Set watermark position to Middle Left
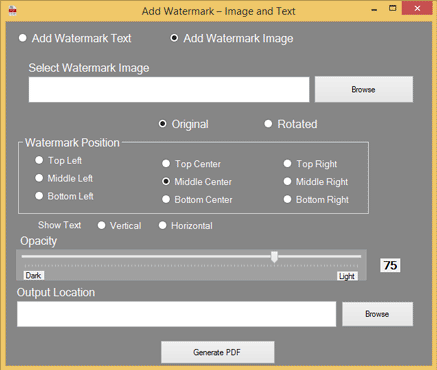437x370 pixels. point(64,178)
